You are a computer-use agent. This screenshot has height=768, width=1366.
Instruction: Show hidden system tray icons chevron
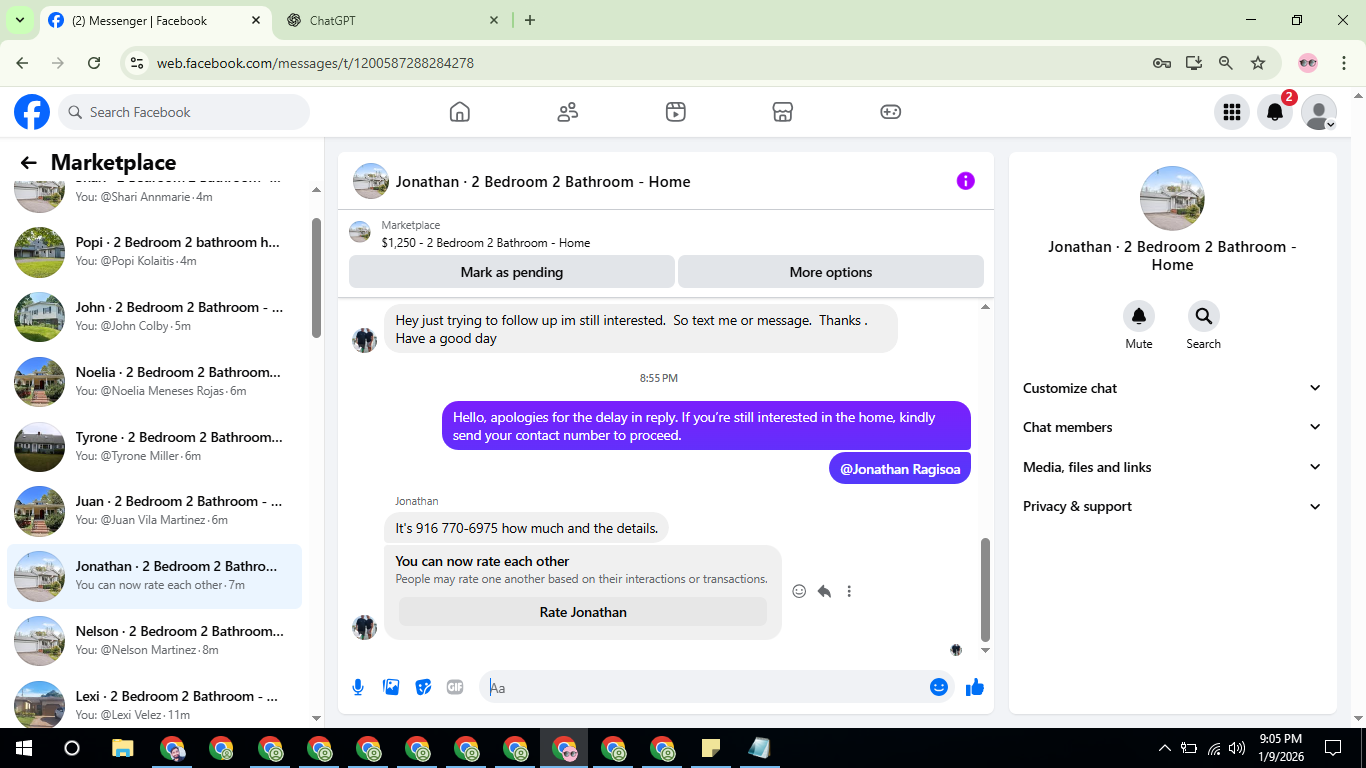[x=1164, y=748]
